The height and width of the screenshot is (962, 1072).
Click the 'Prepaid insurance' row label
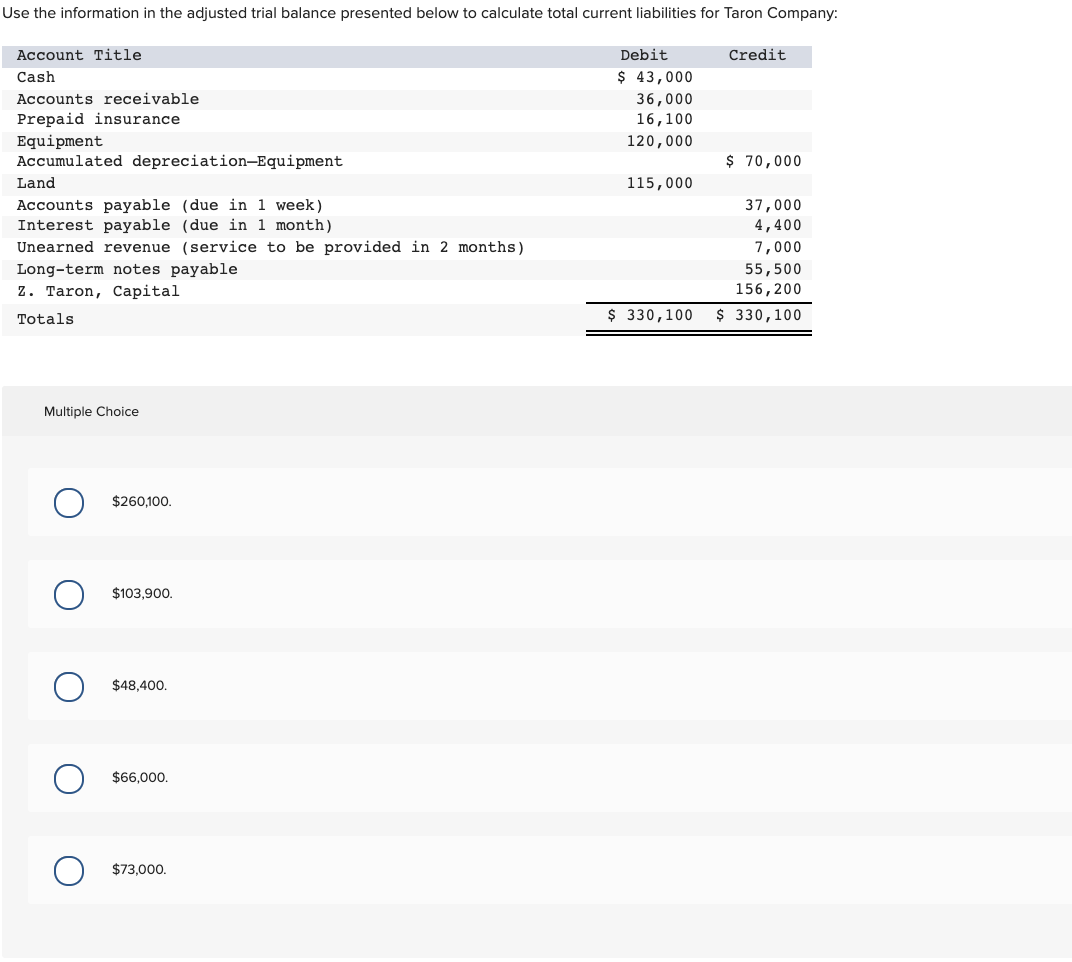click(98, 120)
